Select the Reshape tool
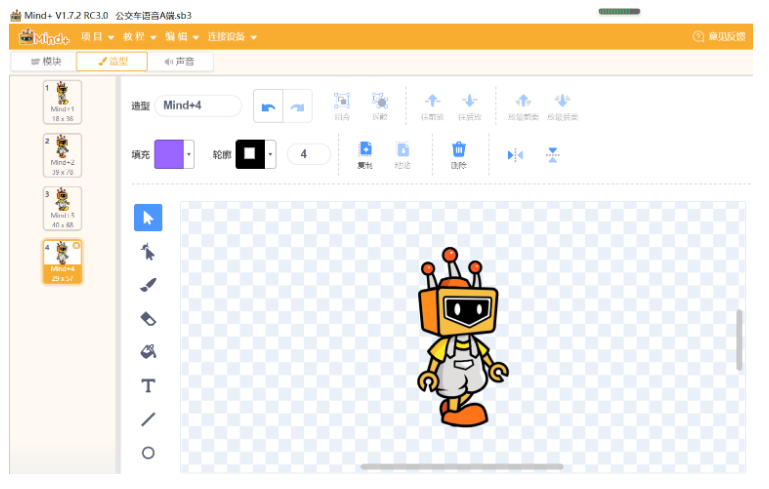Screen dimensions: 769x489 (148, 252)
